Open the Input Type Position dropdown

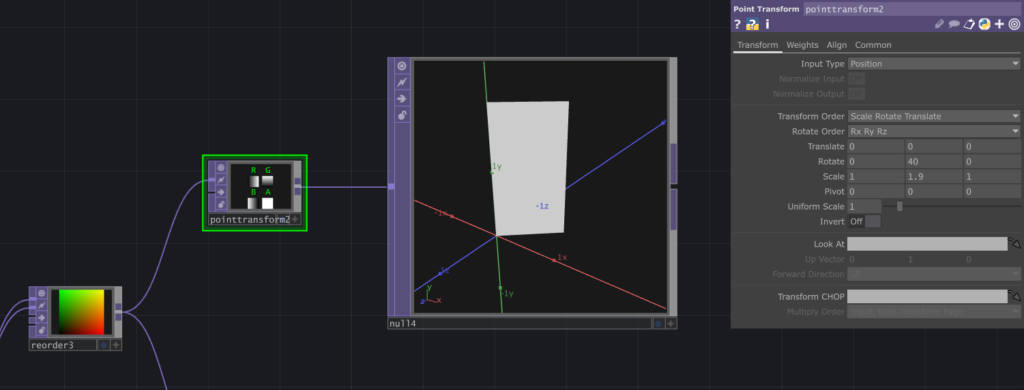tap(934, 64)
